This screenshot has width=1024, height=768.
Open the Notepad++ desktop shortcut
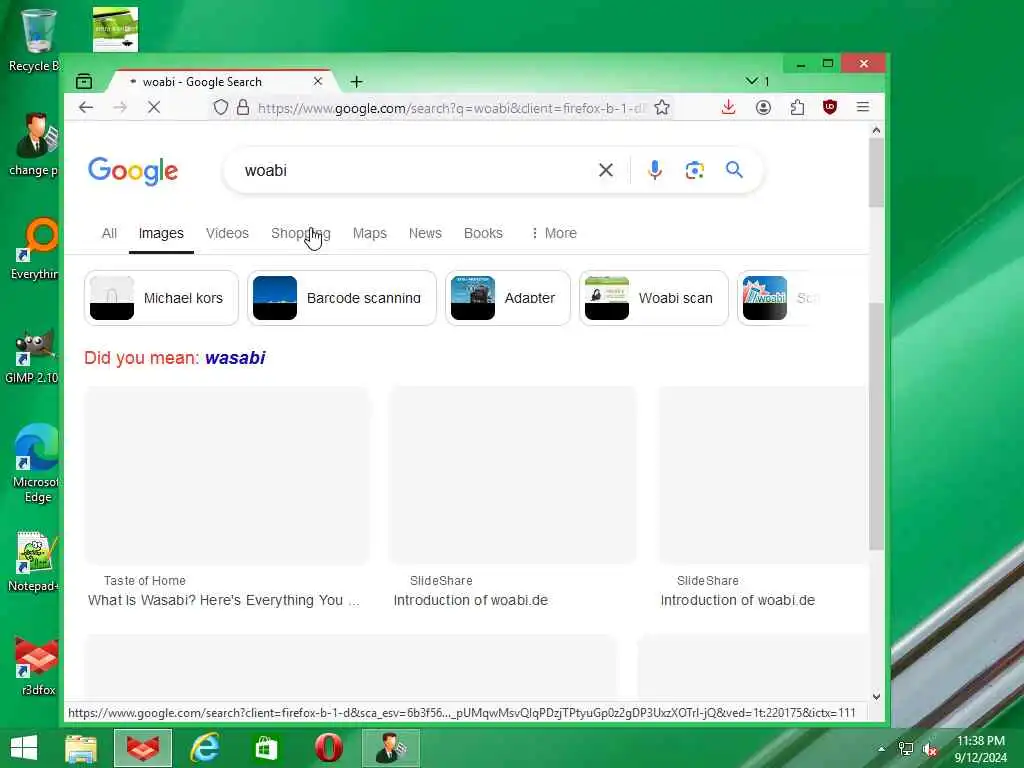coord(33,562)
